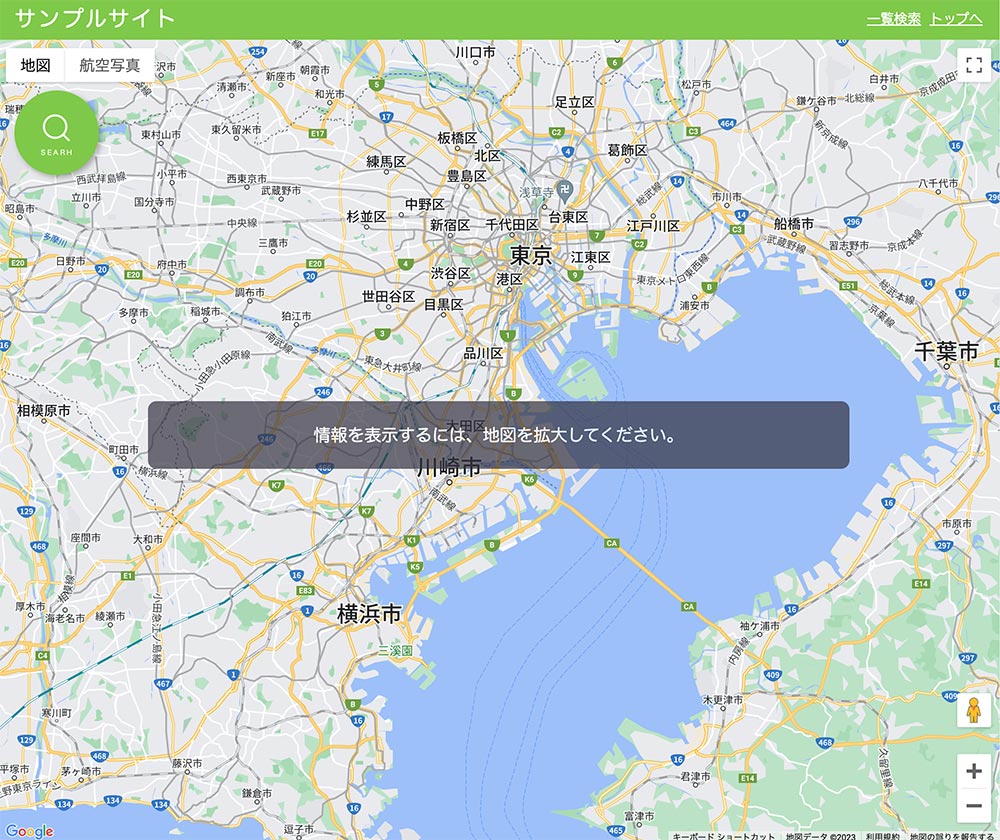Click the 地図データ ©2023 notice

coord(821,836)
